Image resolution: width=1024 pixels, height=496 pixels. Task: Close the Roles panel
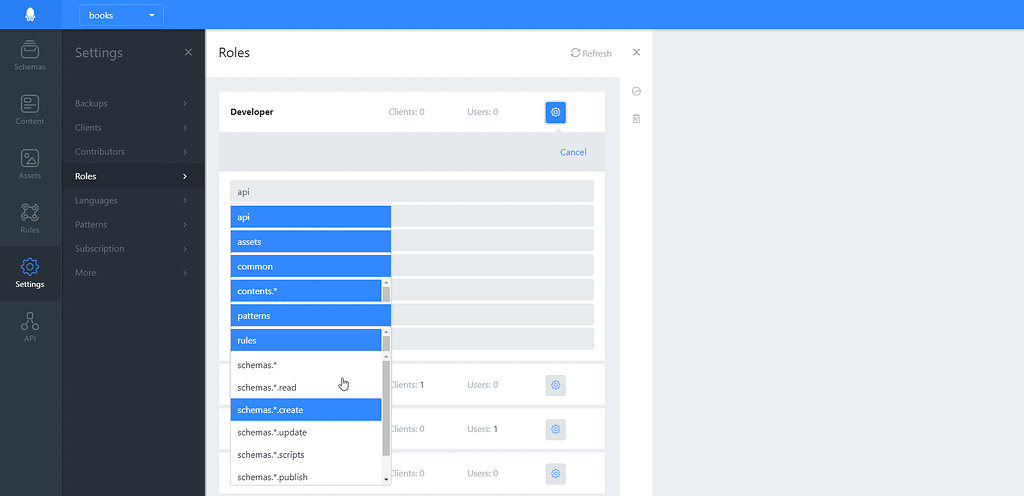point(636,52)
